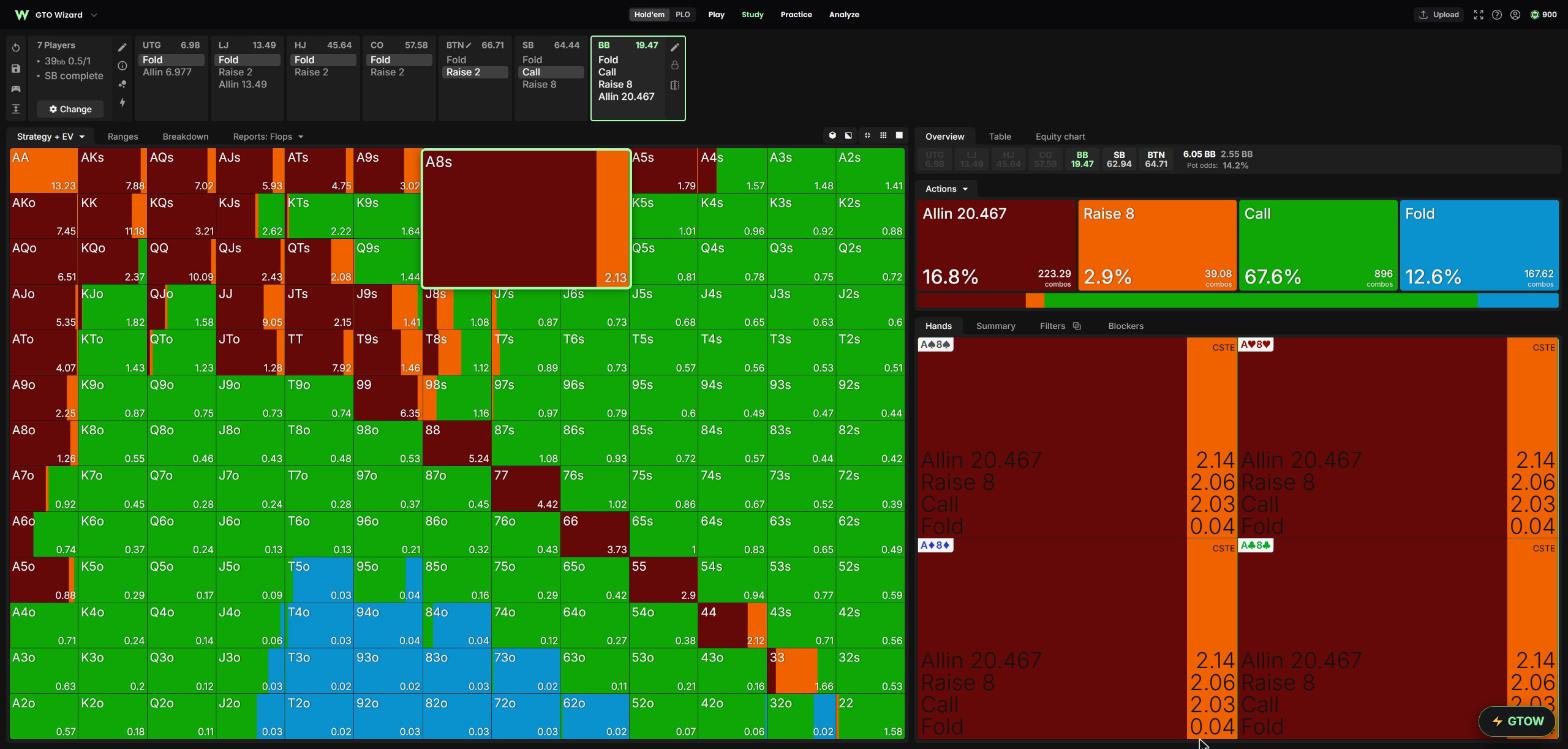Screen dimensions: 1568x749
Task: Click the info circle icon beside 7 Players
Action: tap(122, 66)
